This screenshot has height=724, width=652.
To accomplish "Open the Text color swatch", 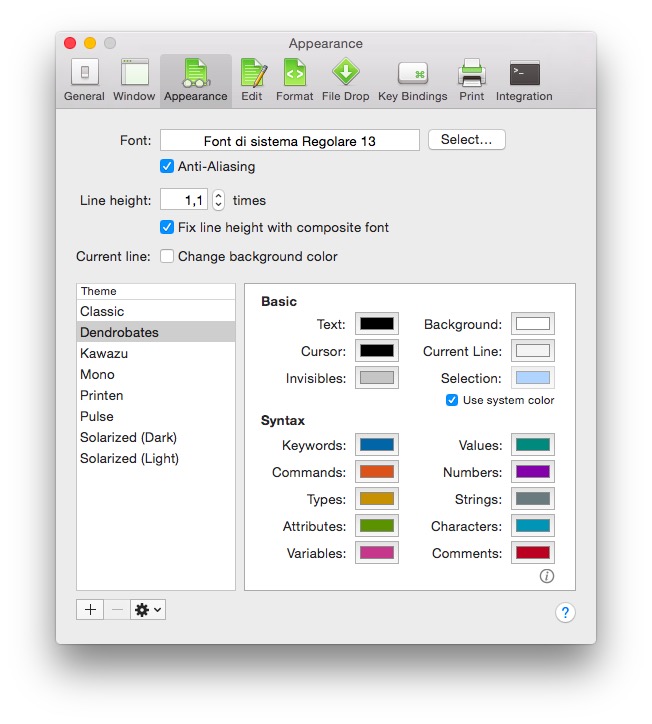I will tap(377, 324).
